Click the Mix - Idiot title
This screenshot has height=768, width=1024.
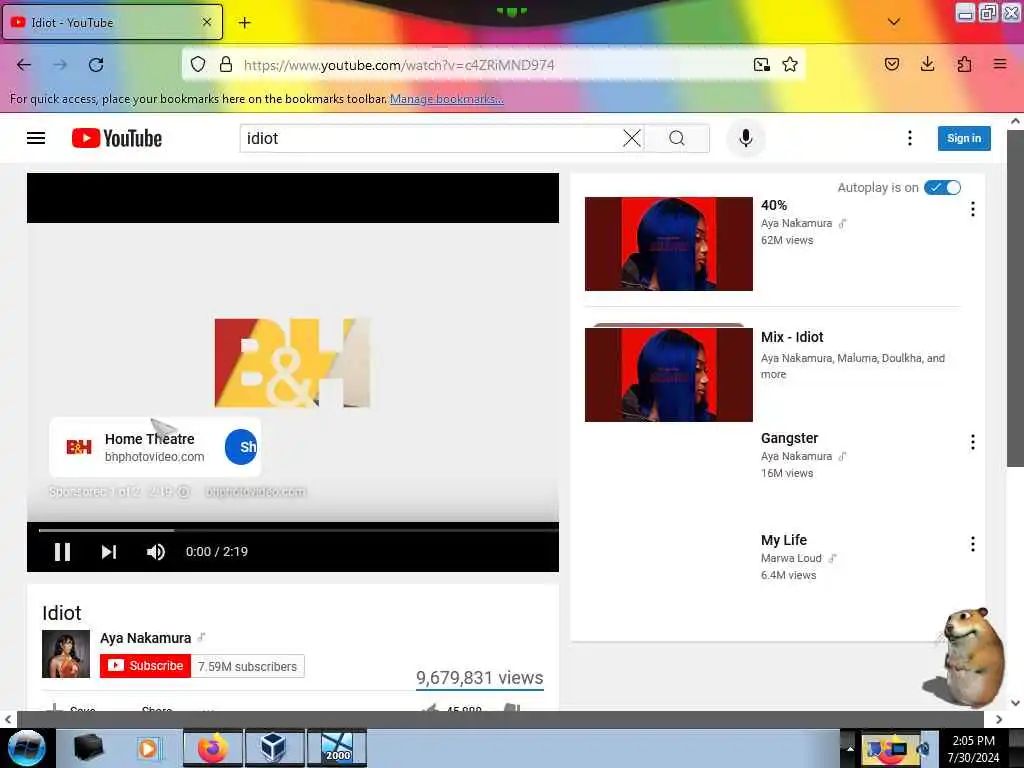pyautogui.click(x=792, y=337)
